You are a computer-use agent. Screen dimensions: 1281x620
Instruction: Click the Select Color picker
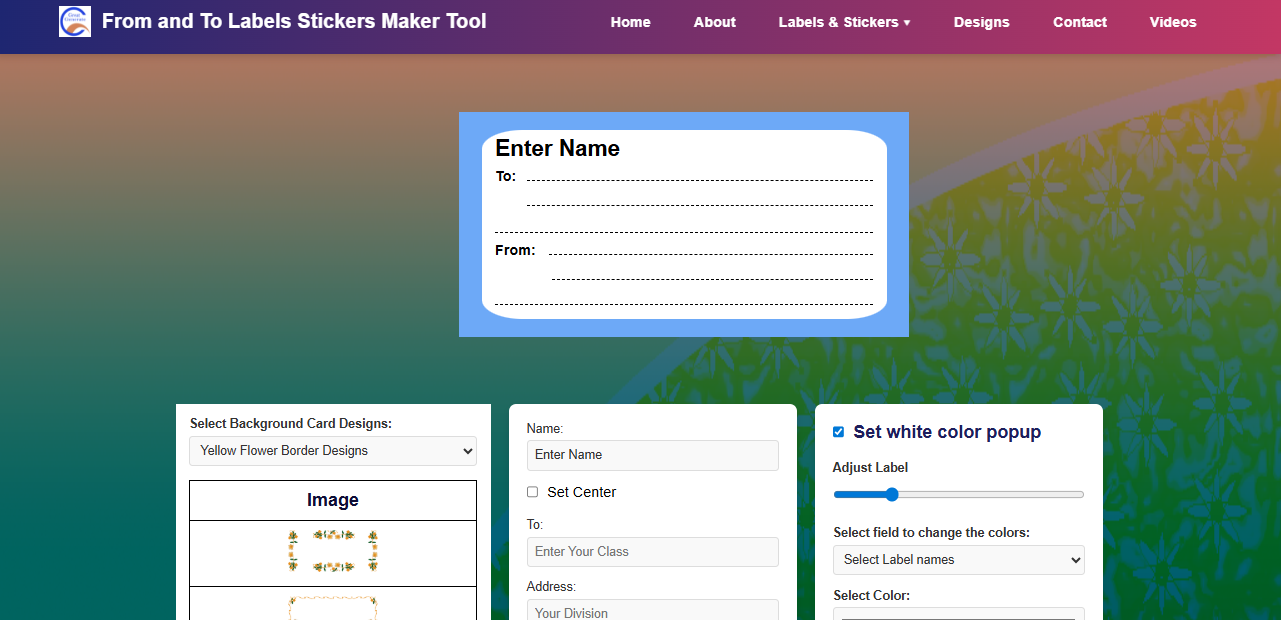[x=958, y=614]
